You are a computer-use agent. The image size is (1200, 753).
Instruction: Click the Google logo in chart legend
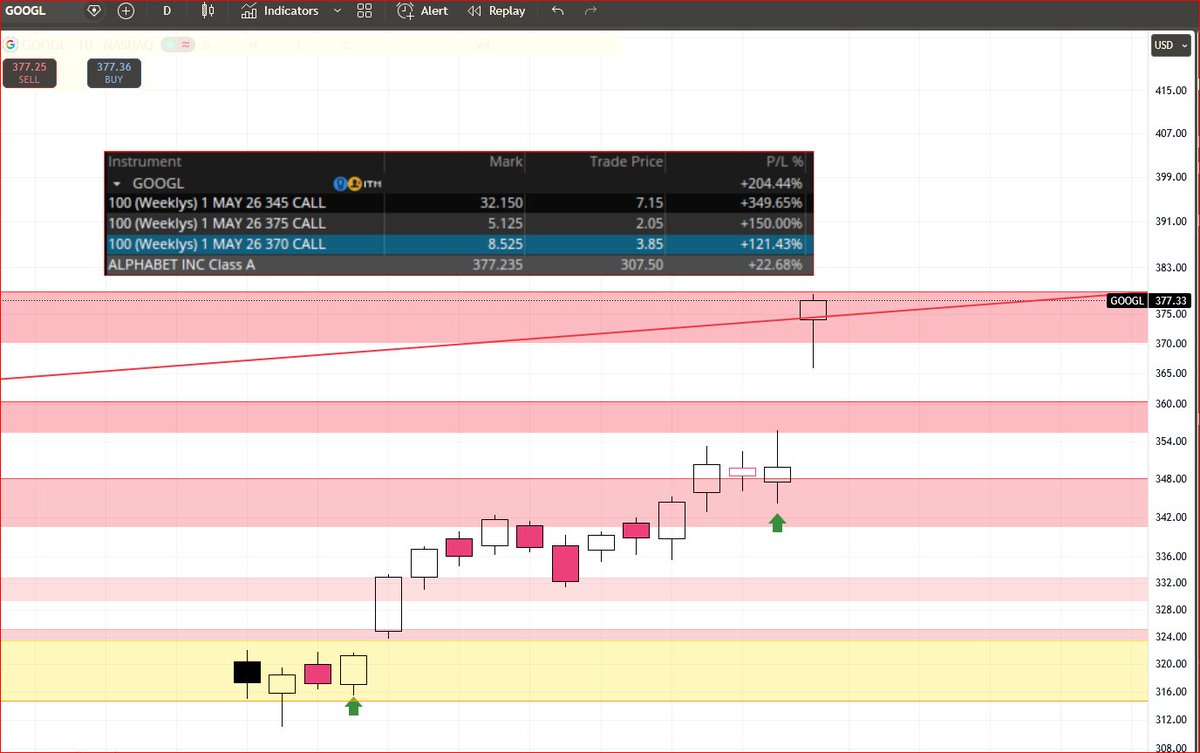point(11,45)
